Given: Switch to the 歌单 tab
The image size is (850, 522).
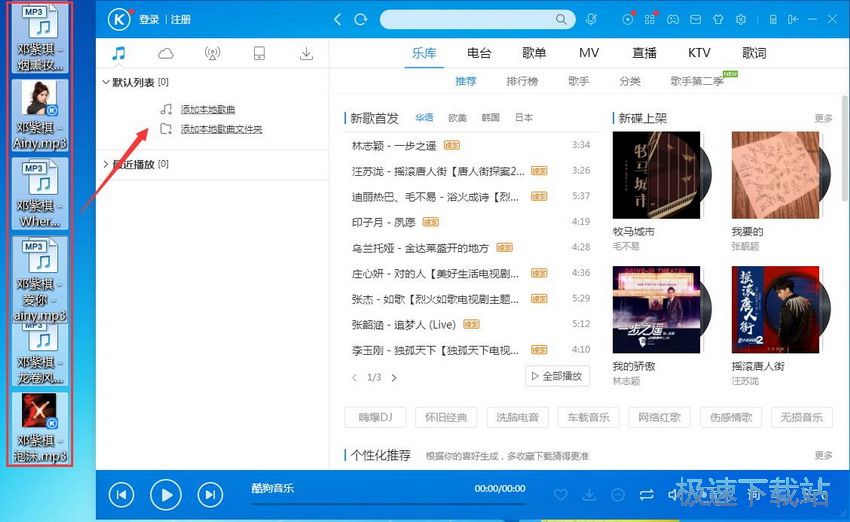Looking at the screenshot, I should tap(534, 53).
